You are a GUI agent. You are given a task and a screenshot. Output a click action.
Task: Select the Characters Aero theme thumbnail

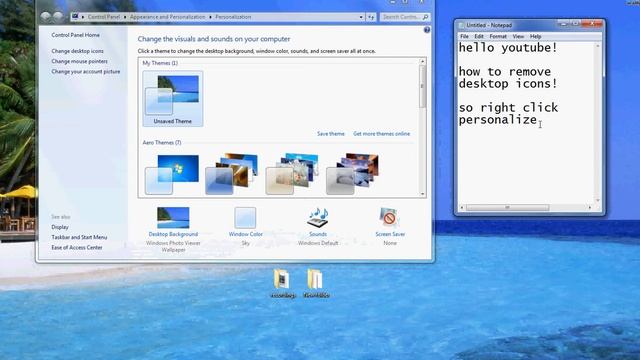(x=292, y=174)
